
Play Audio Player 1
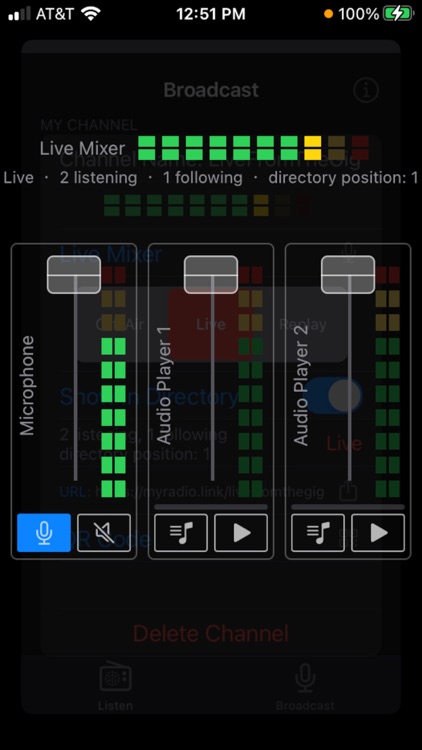241,533
